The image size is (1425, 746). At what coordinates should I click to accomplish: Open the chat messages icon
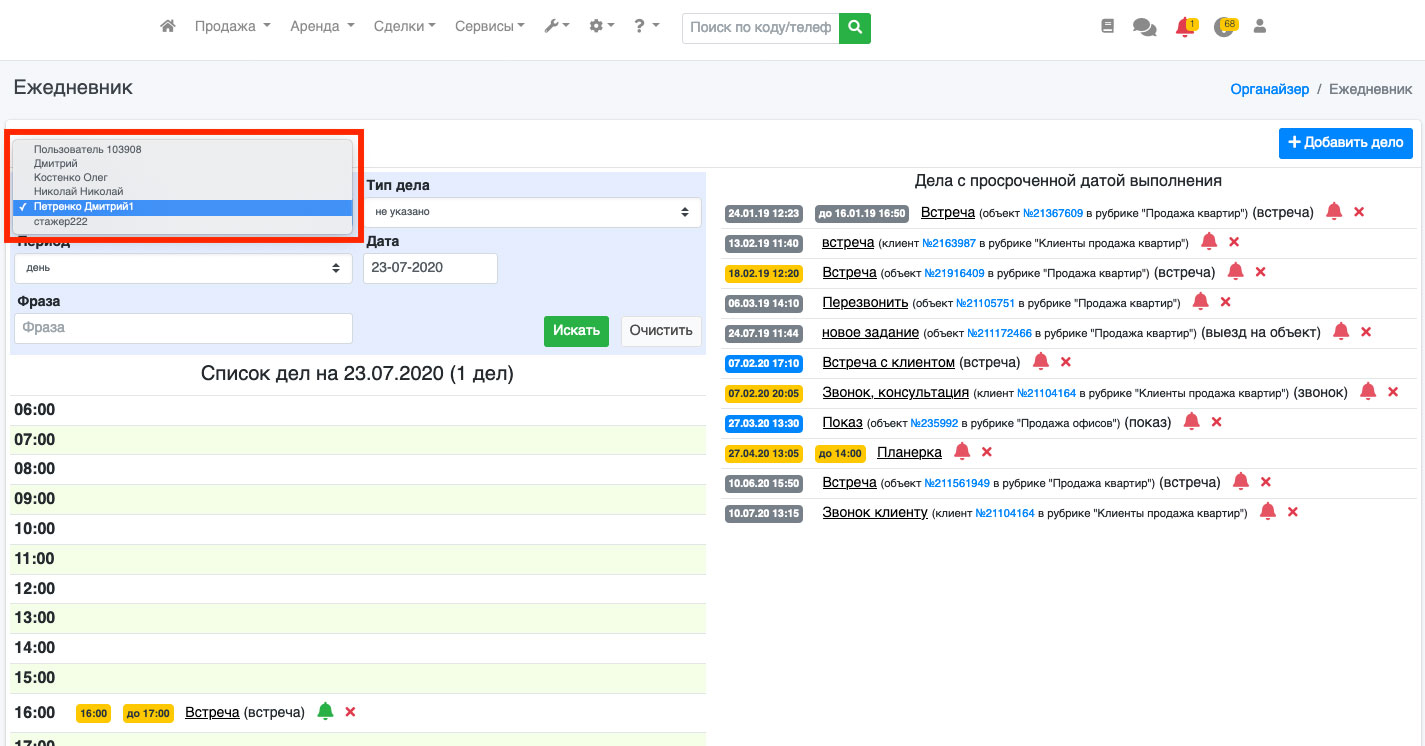1144,28
